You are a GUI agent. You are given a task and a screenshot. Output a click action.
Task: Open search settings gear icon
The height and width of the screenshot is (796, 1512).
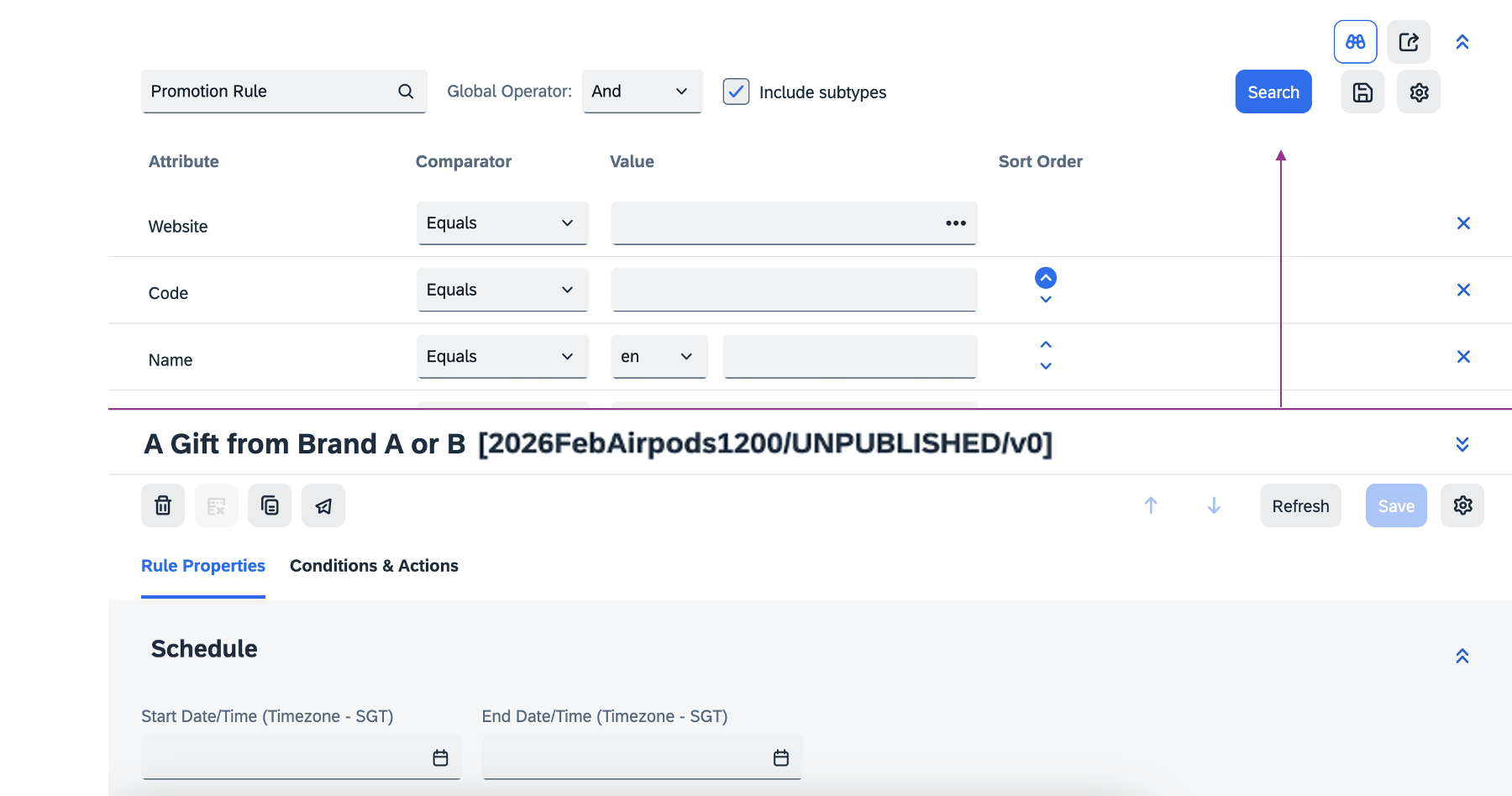click(1419, 92)
